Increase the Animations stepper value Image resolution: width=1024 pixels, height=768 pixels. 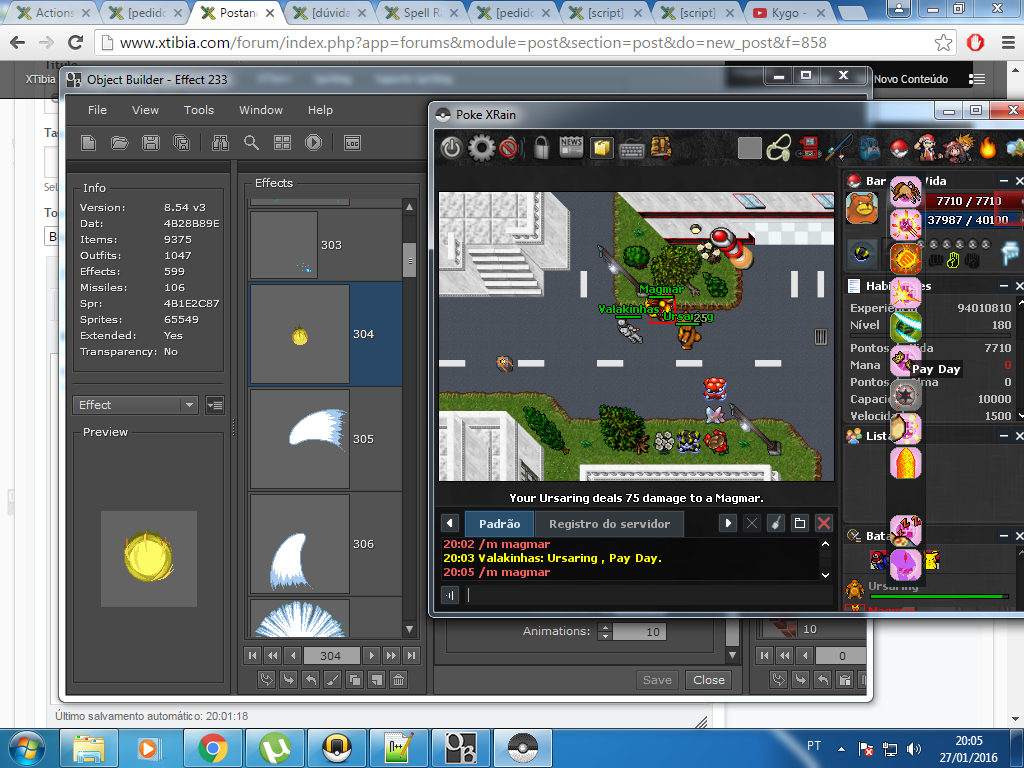point(605,628)
